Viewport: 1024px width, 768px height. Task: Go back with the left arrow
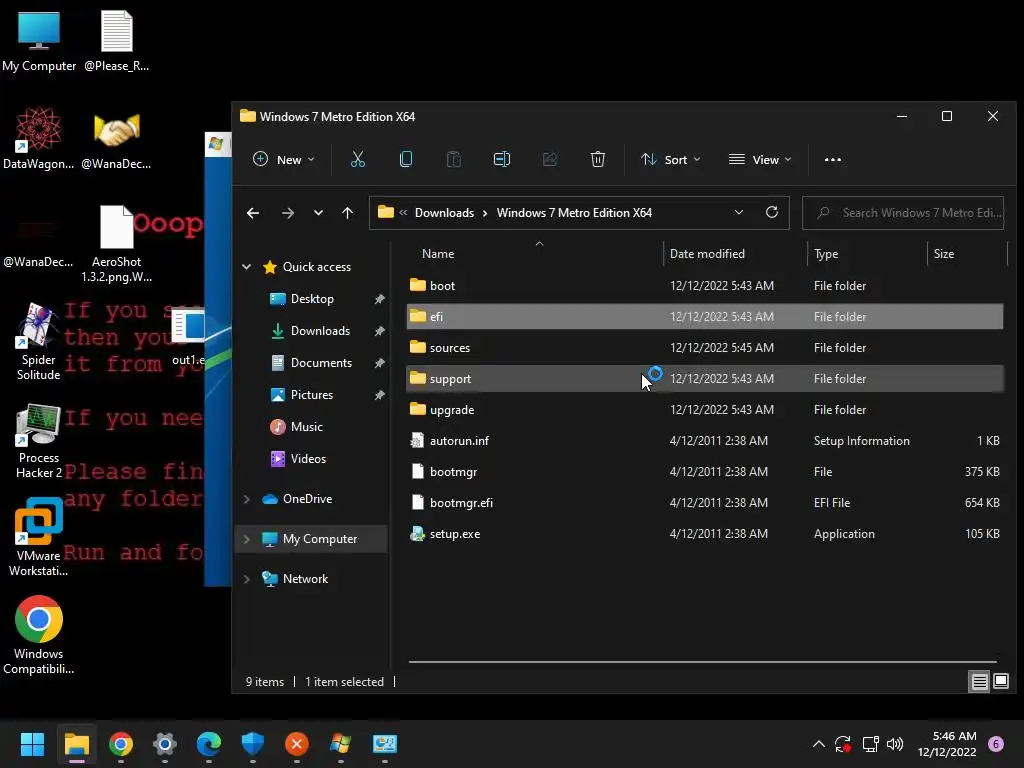click(253, 213)
